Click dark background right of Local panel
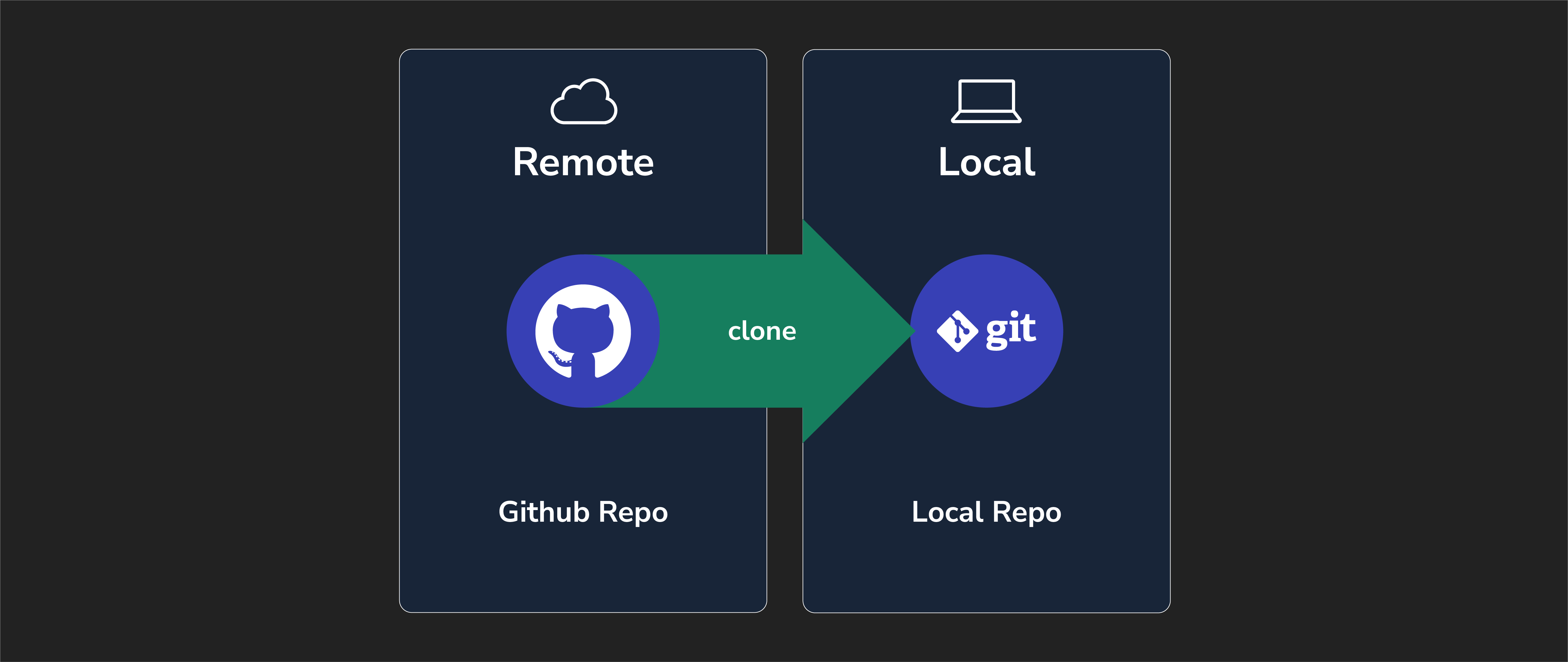The height and width of the screenshot is (662, 1568). (1370, 331)
